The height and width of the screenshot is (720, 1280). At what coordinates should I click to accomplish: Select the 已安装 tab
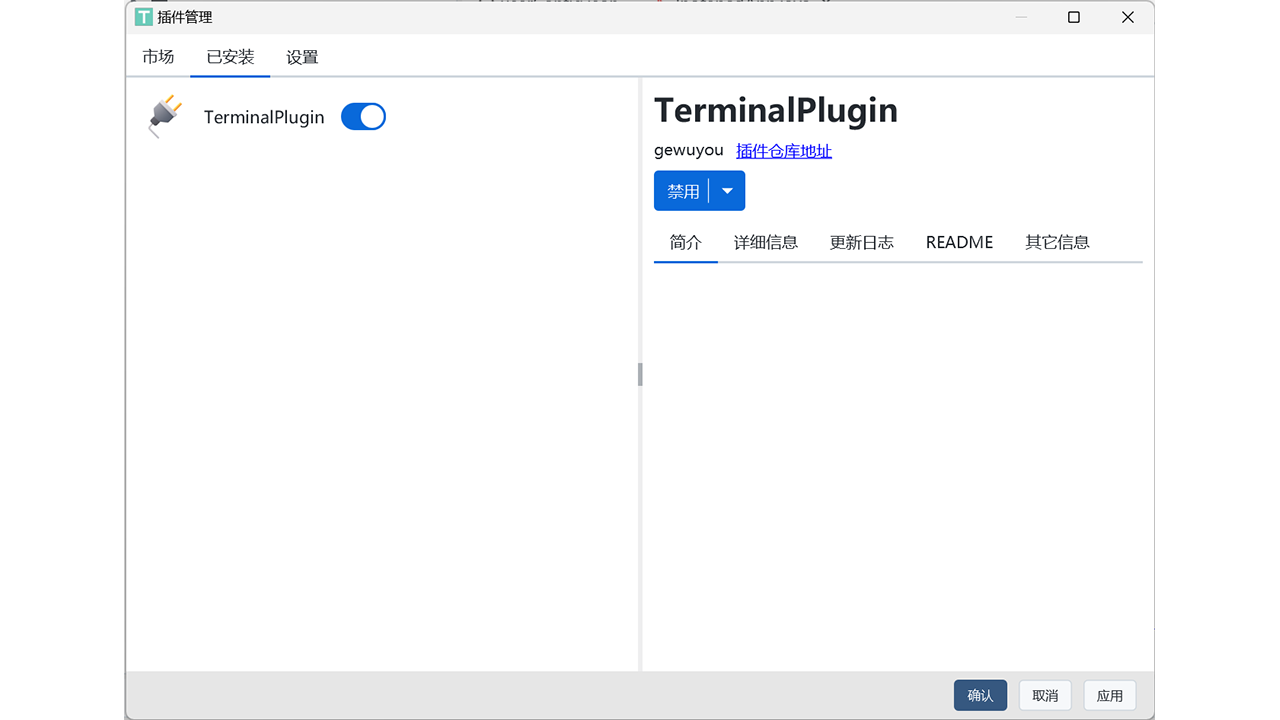coord(230,57)
